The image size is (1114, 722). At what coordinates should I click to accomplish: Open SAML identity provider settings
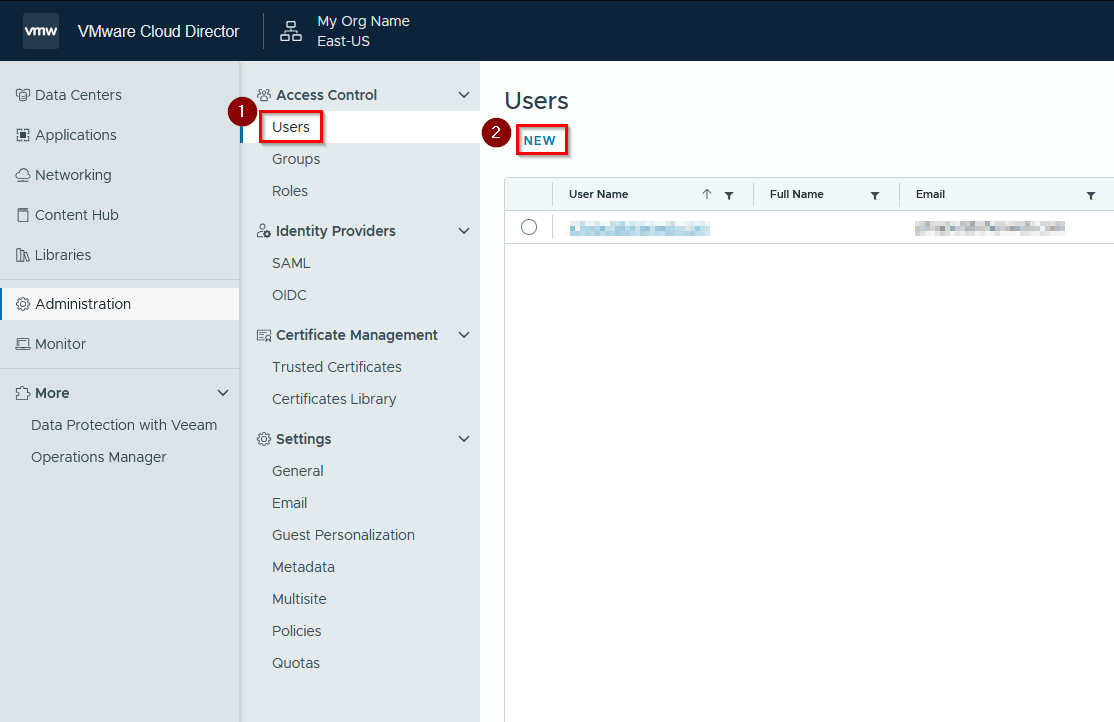[291, 263]
